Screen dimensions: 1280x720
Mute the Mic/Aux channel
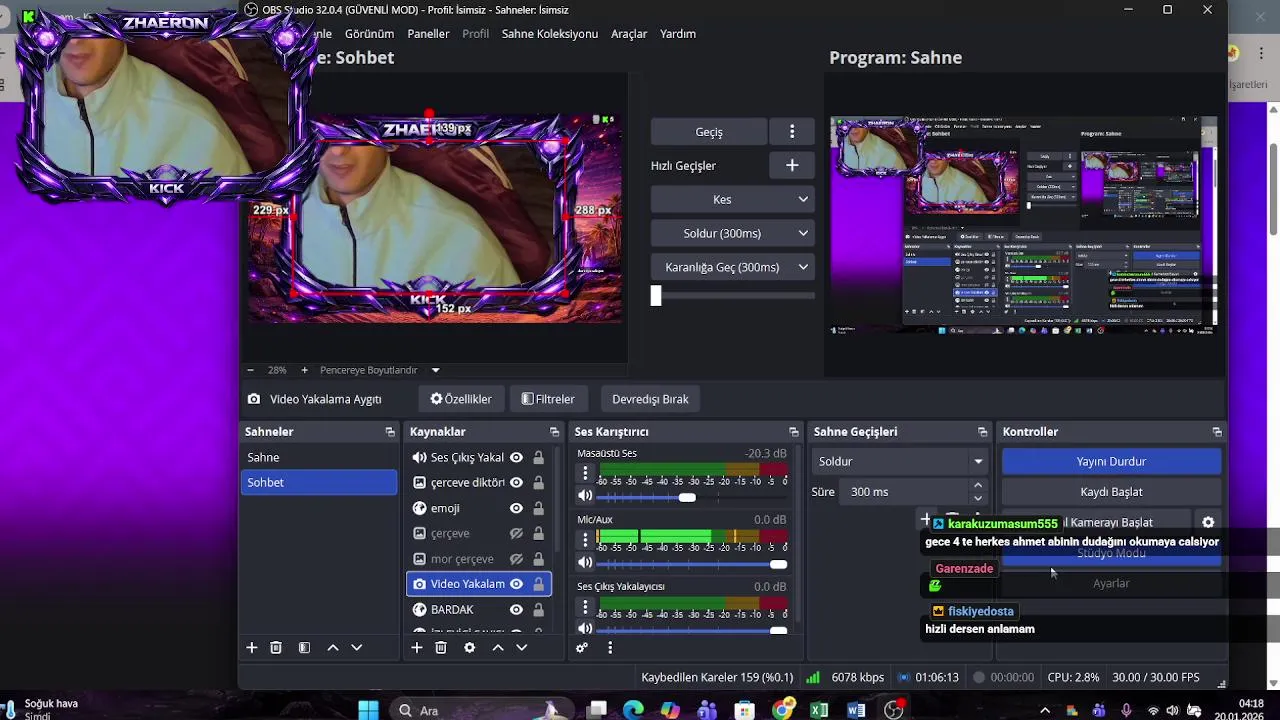(586, 563)
